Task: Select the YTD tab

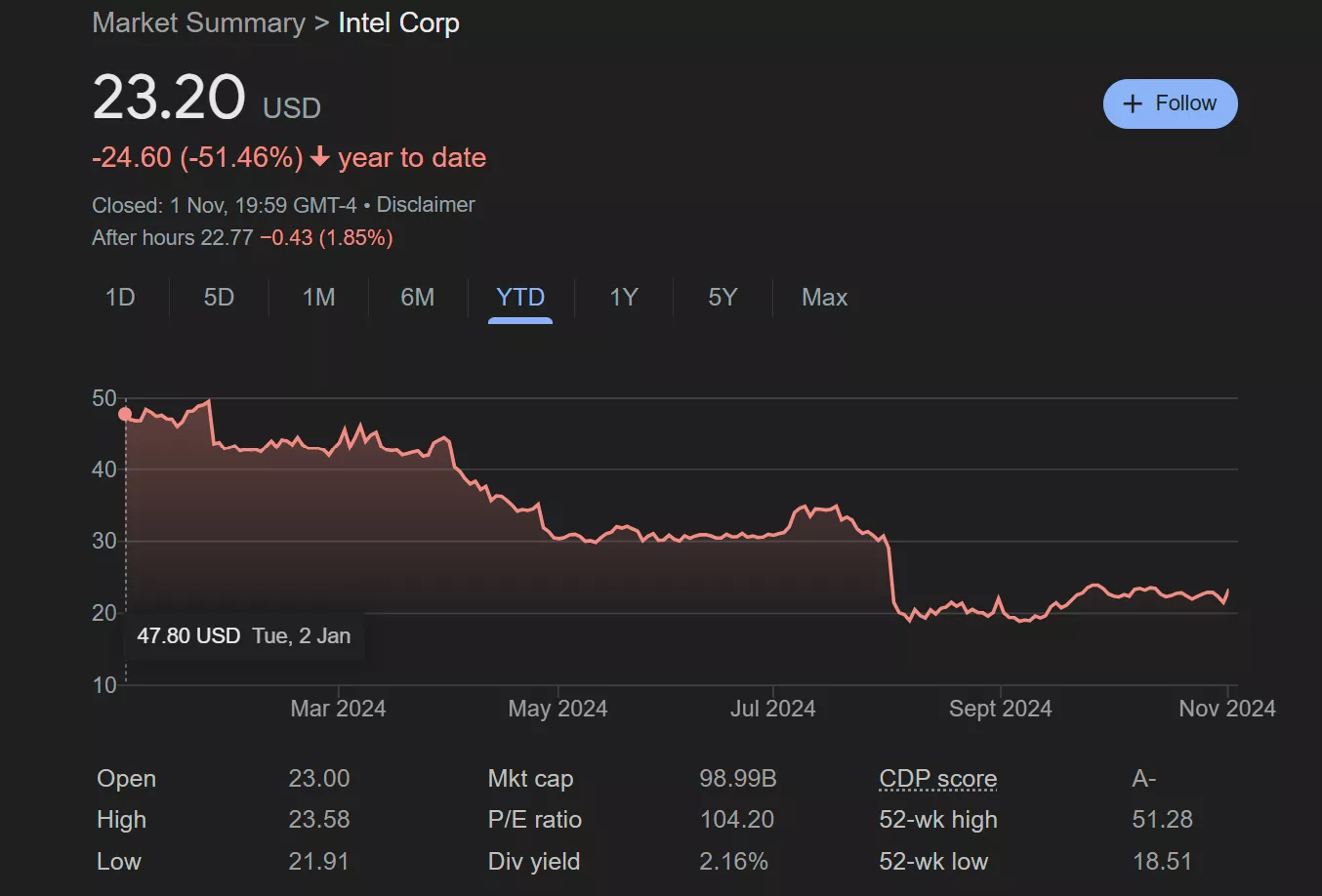Action: click(x=520, y=298)
